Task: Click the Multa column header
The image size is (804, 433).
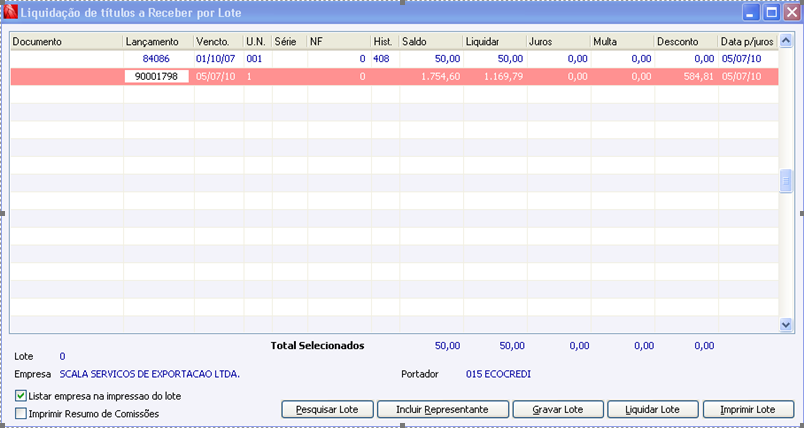Action: pos(622,42)
